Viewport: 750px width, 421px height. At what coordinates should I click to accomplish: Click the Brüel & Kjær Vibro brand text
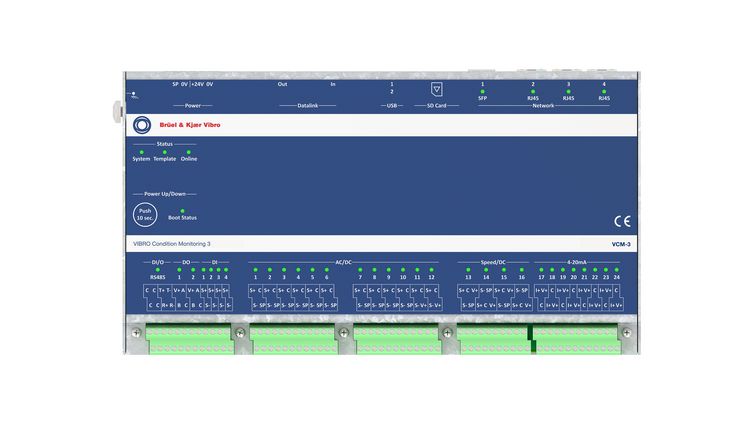190,125
